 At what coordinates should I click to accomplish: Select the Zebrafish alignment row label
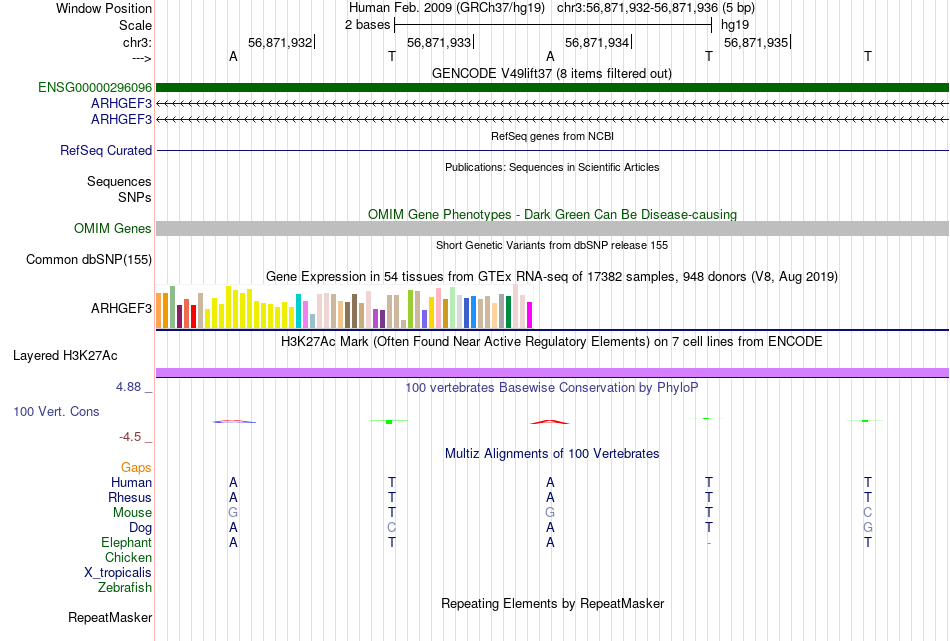click(125, 587)
